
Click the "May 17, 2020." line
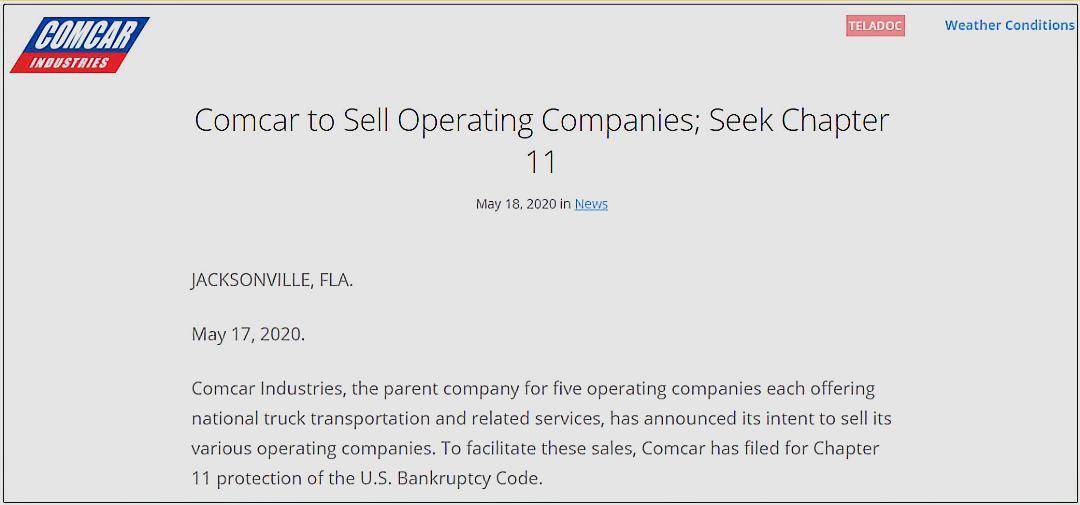click(248, 334)
